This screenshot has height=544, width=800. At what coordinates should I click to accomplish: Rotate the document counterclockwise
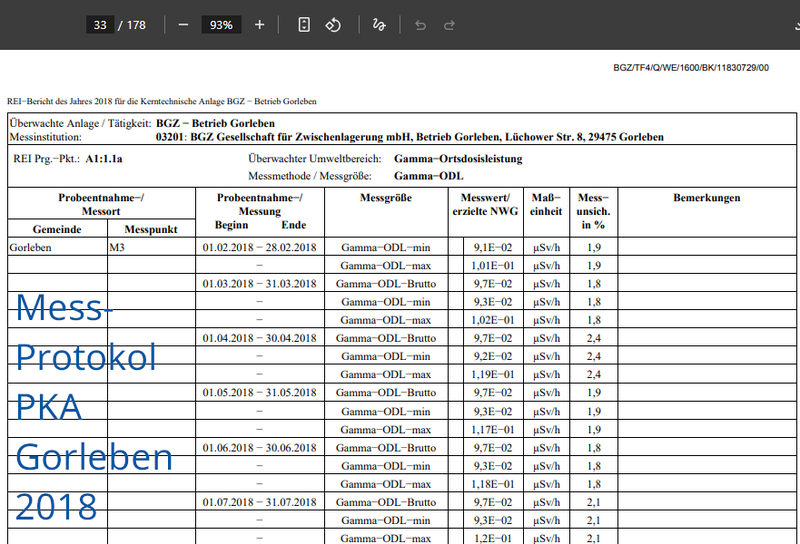(334, 25)
